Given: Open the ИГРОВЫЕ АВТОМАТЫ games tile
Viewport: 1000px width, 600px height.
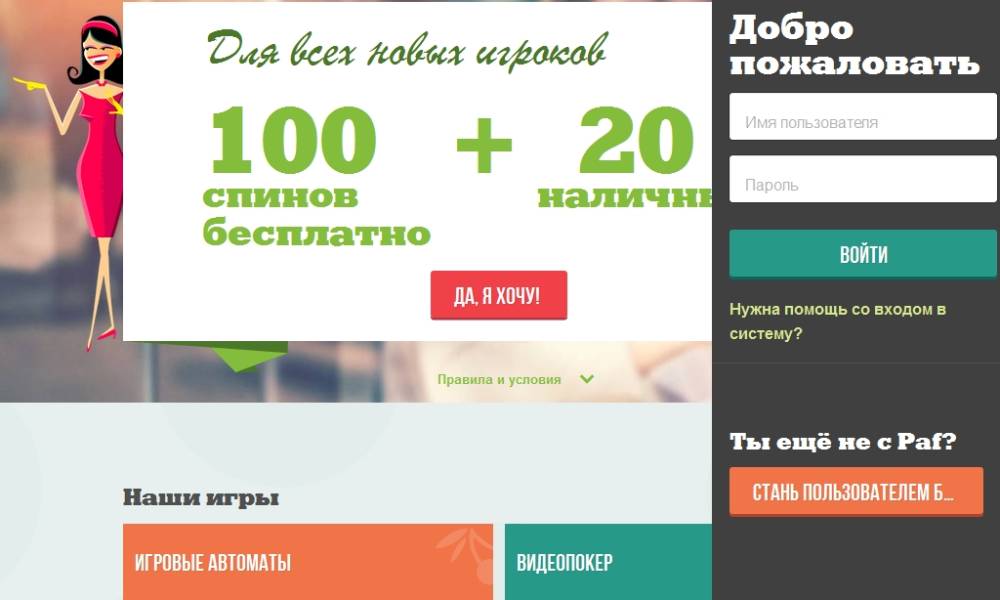Looking at the screenshot, I should tap(308, 562).
